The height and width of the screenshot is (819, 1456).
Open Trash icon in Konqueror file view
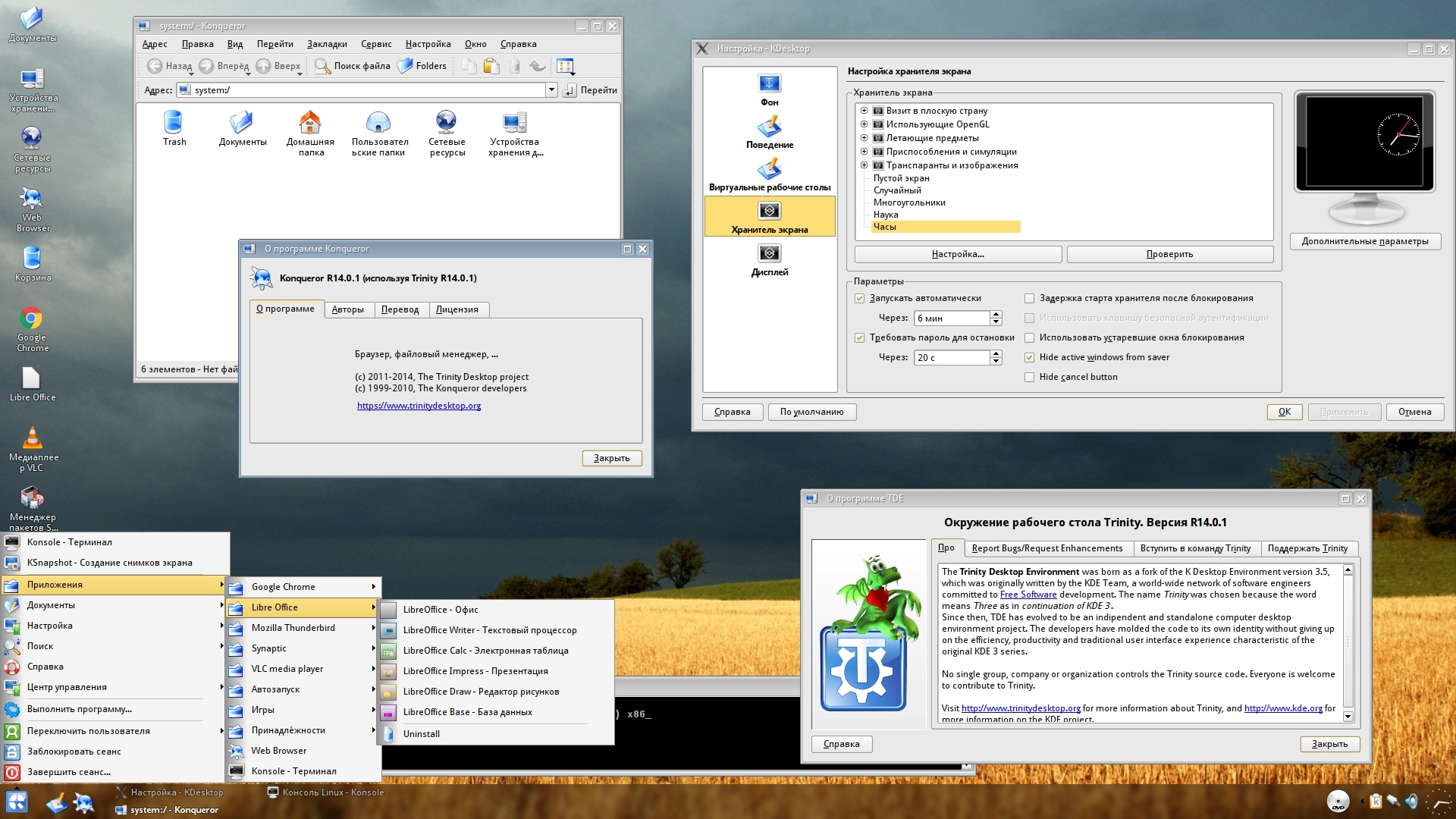174,128
